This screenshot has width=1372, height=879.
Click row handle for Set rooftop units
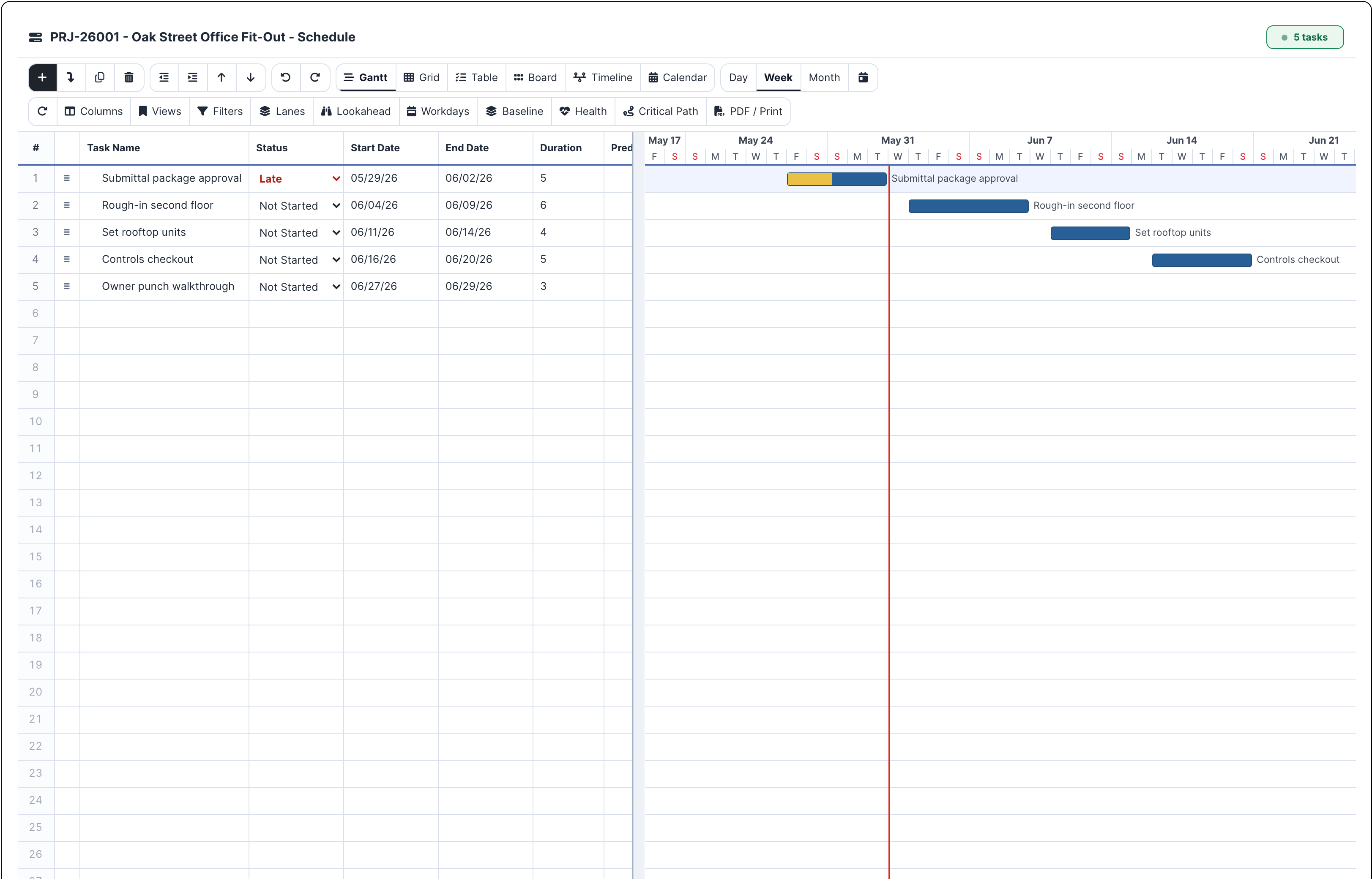point(67,232)
